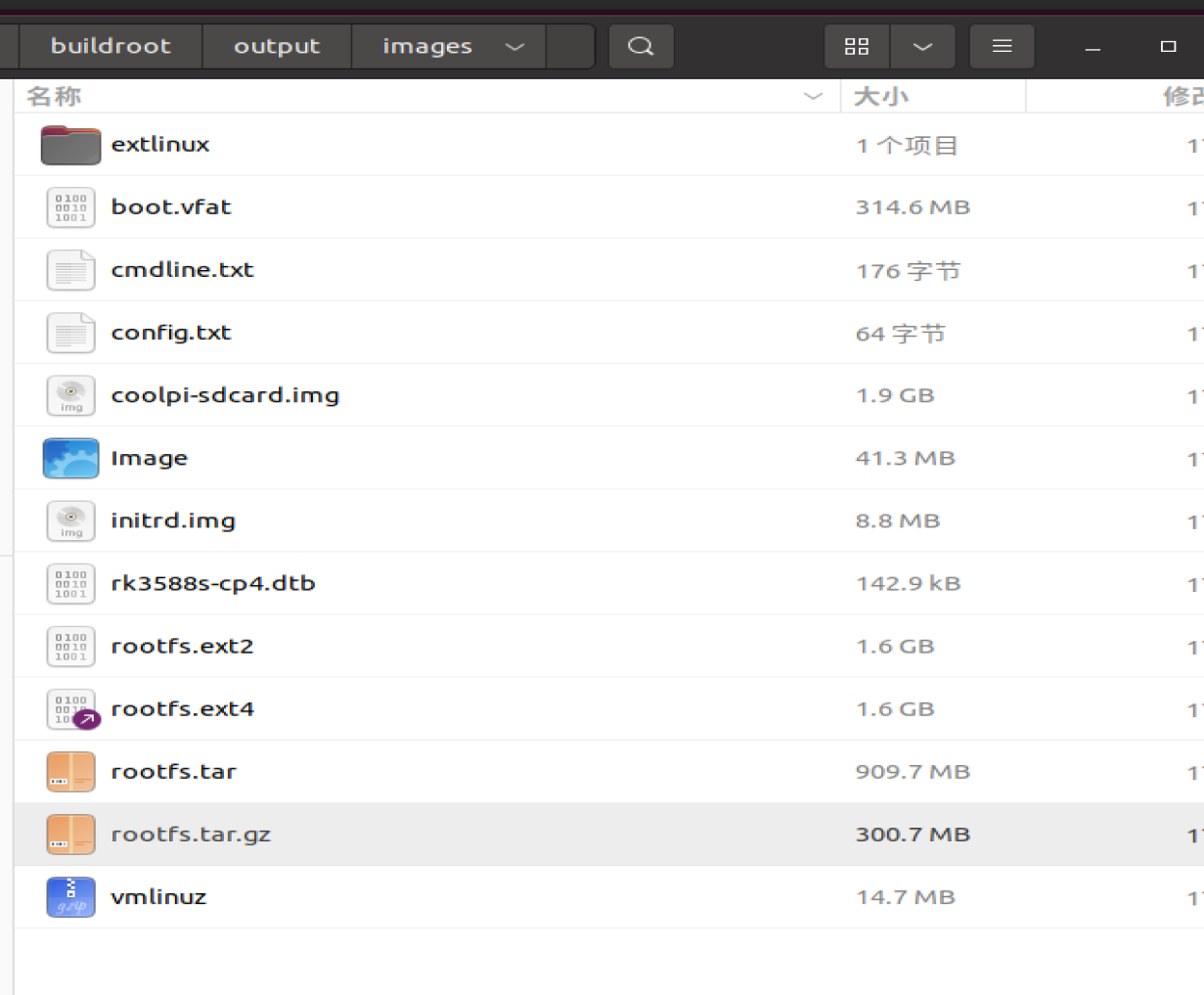Click the 1.9 GB size value

[x=895, y=395]
